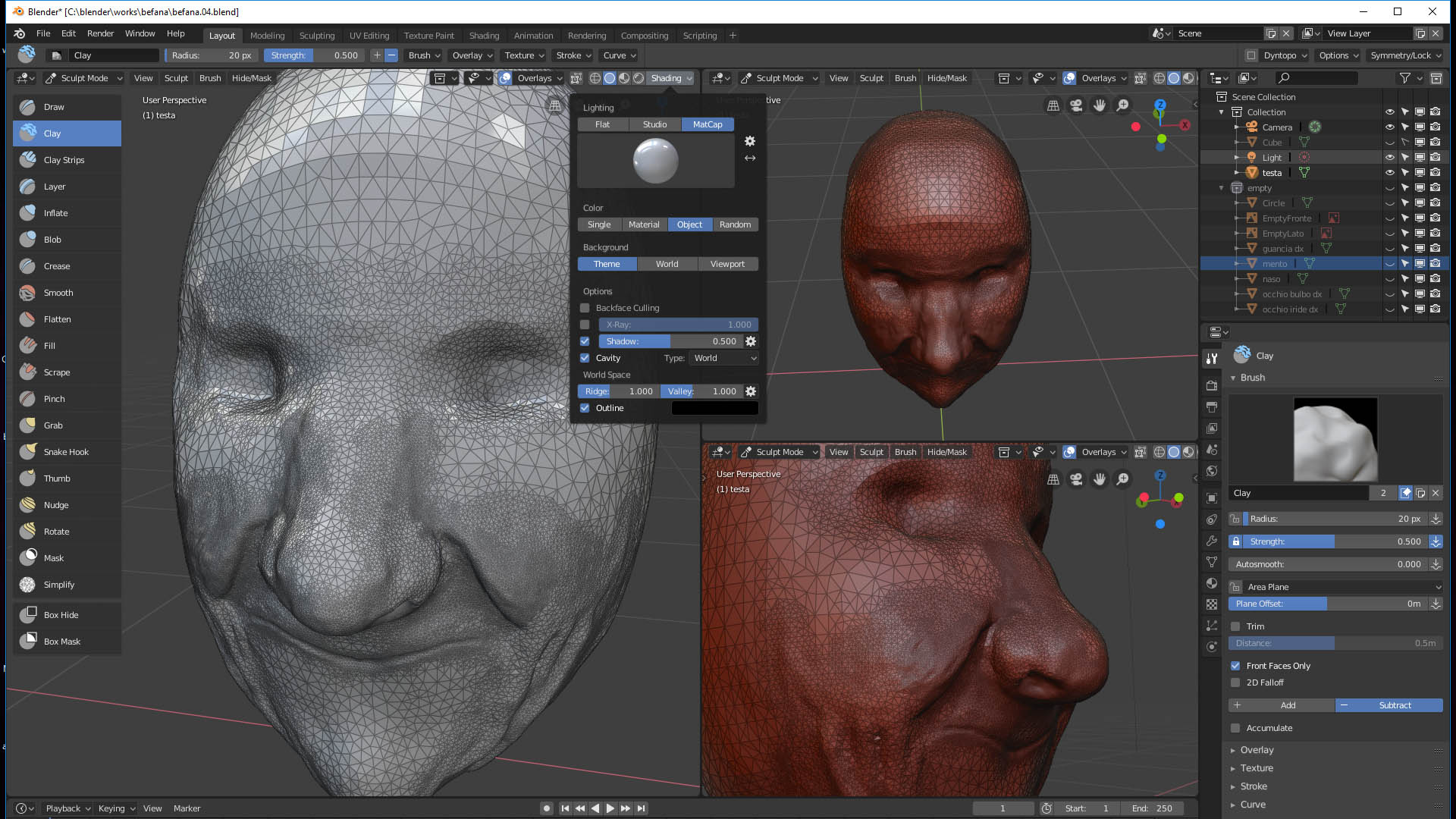Disable Front Faces Only checkbox

1235,666
